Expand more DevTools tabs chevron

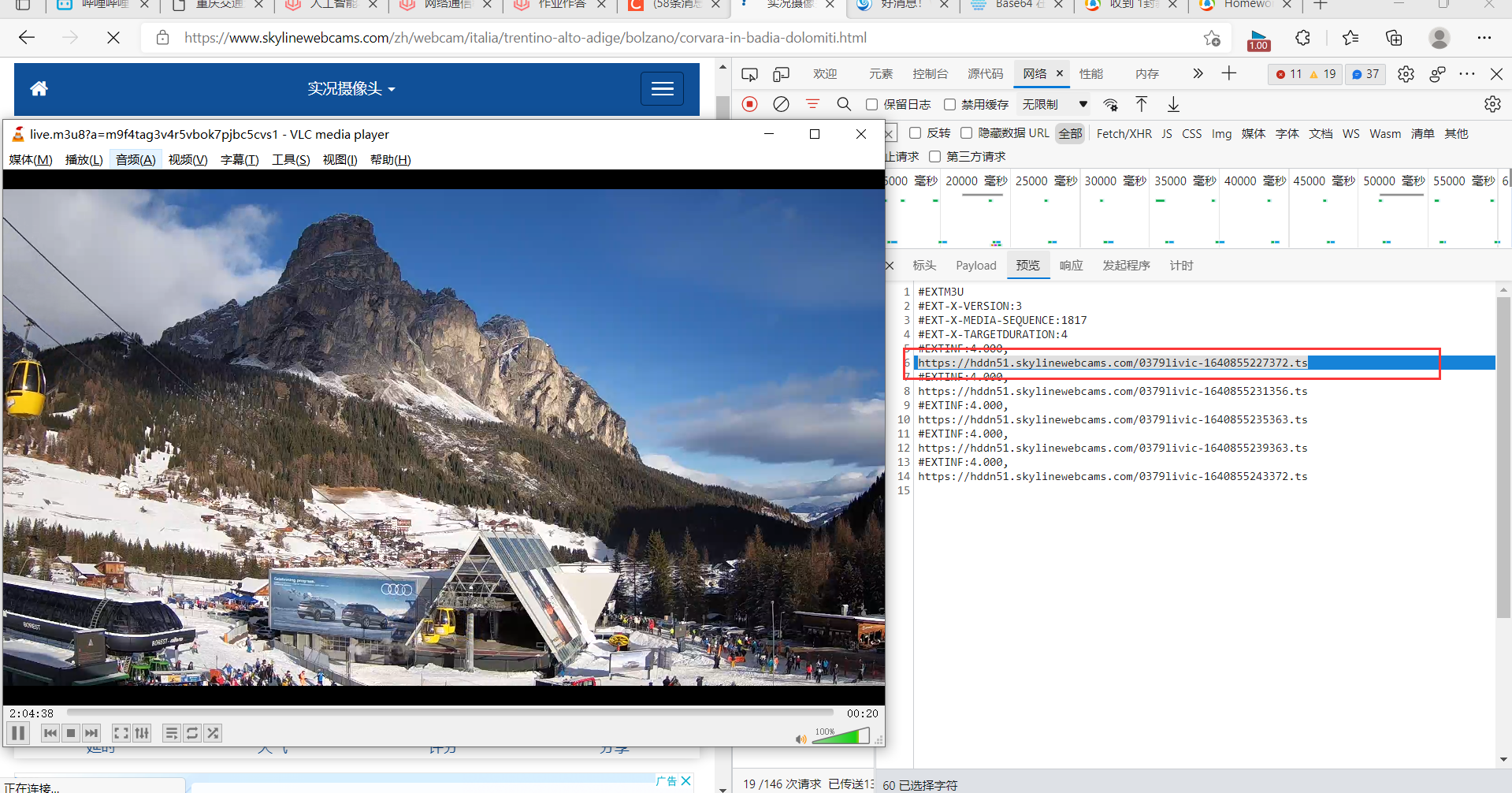1198,73
